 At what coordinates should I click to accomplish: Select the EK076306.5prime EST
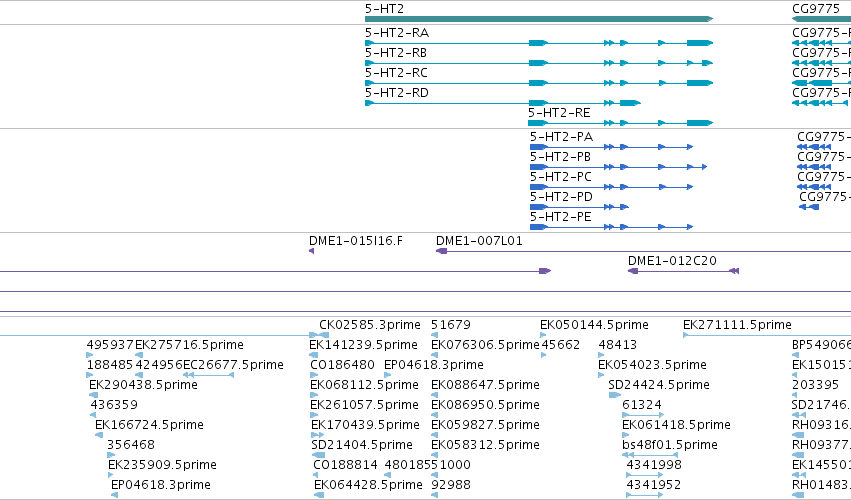coord(434,355)
